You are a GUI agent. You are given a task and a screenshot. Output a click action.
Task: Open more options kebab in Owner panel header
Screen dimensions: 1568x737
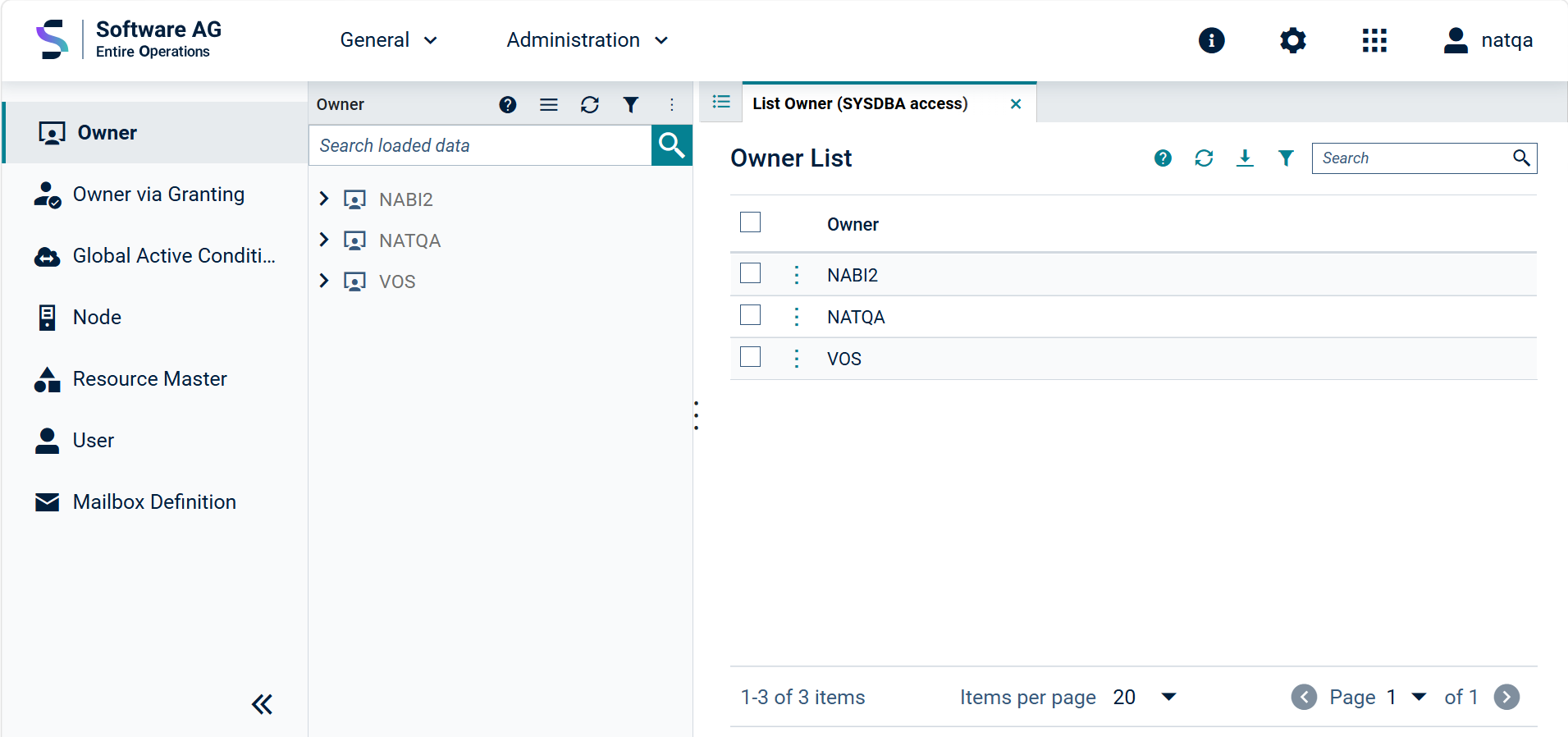pos(672,104)
